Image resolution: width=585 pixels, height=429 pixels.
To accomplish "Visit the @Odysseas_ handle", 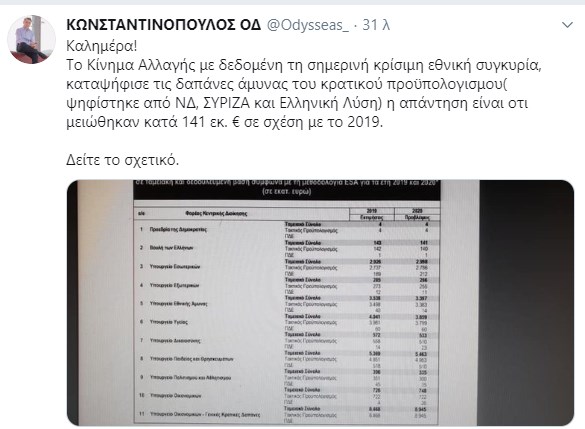I will (x=308, y=25).
